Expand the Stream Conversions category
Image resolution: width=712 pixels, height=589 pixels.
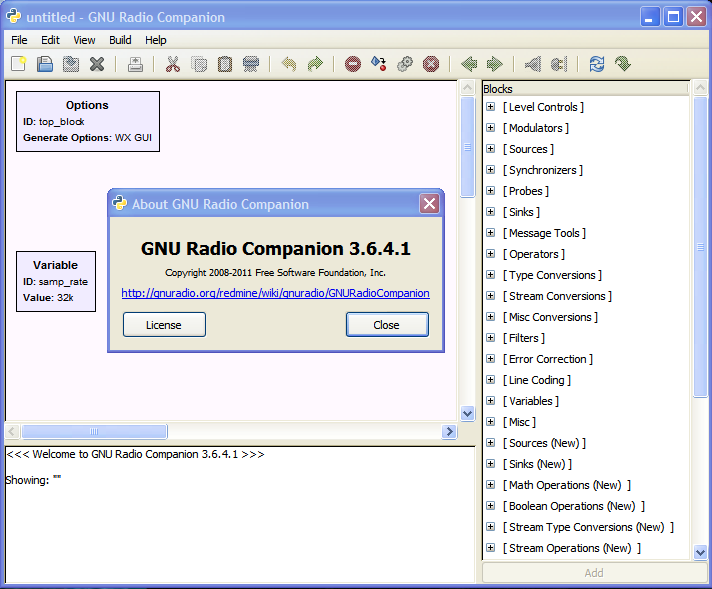pyautogui.click(x=490, y=296)
